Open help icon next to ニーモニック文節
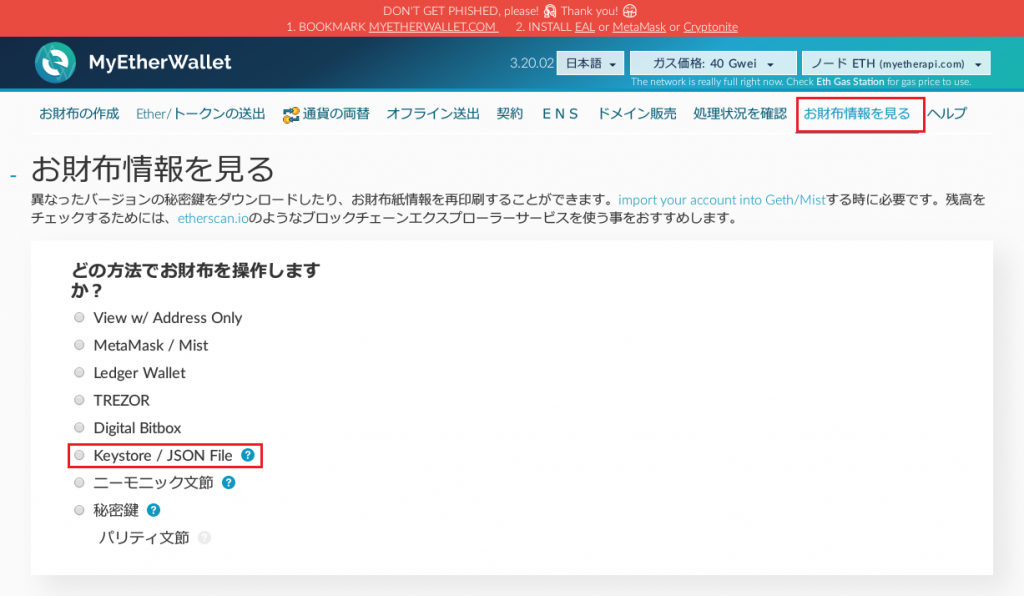 pyautogui.click(x=229, y=482)
